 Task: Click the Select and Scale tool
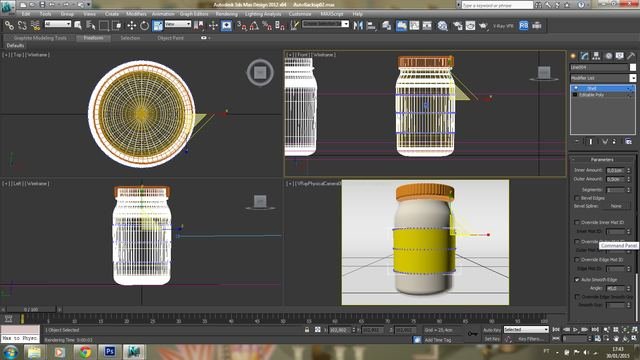coord(158,26)
